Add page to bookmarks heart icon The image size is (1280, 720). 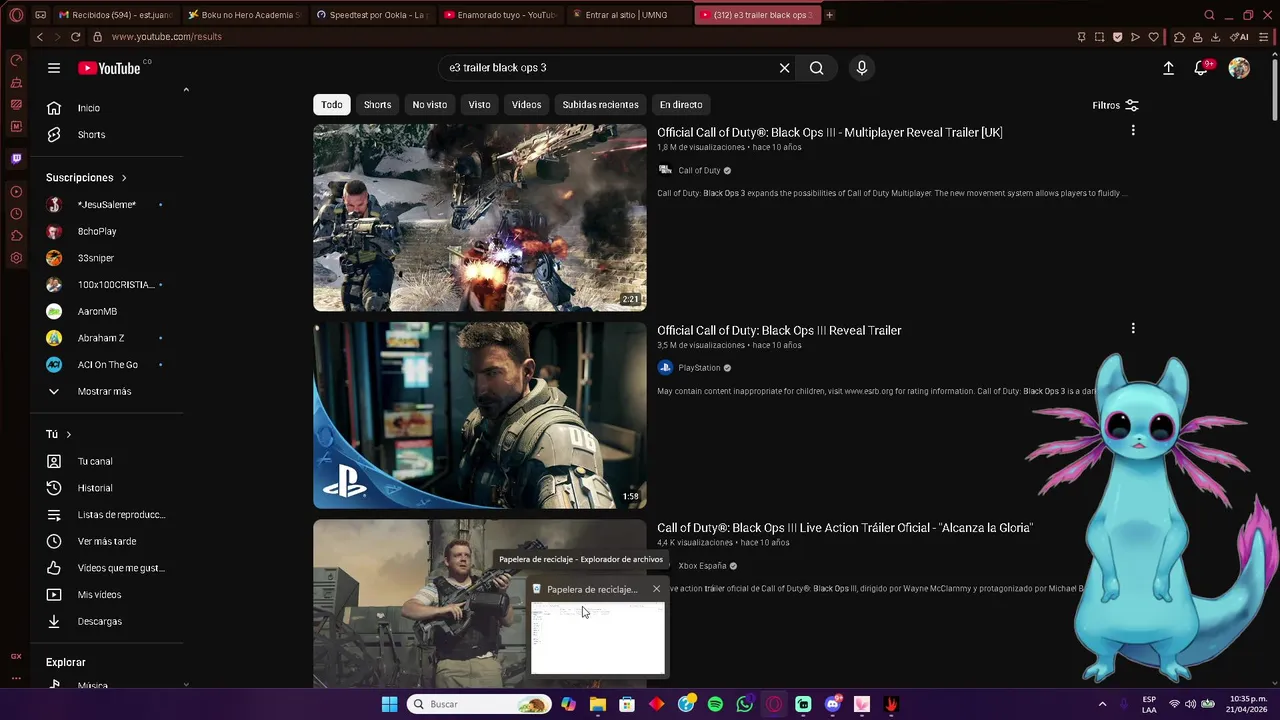tap(1153, 37)
